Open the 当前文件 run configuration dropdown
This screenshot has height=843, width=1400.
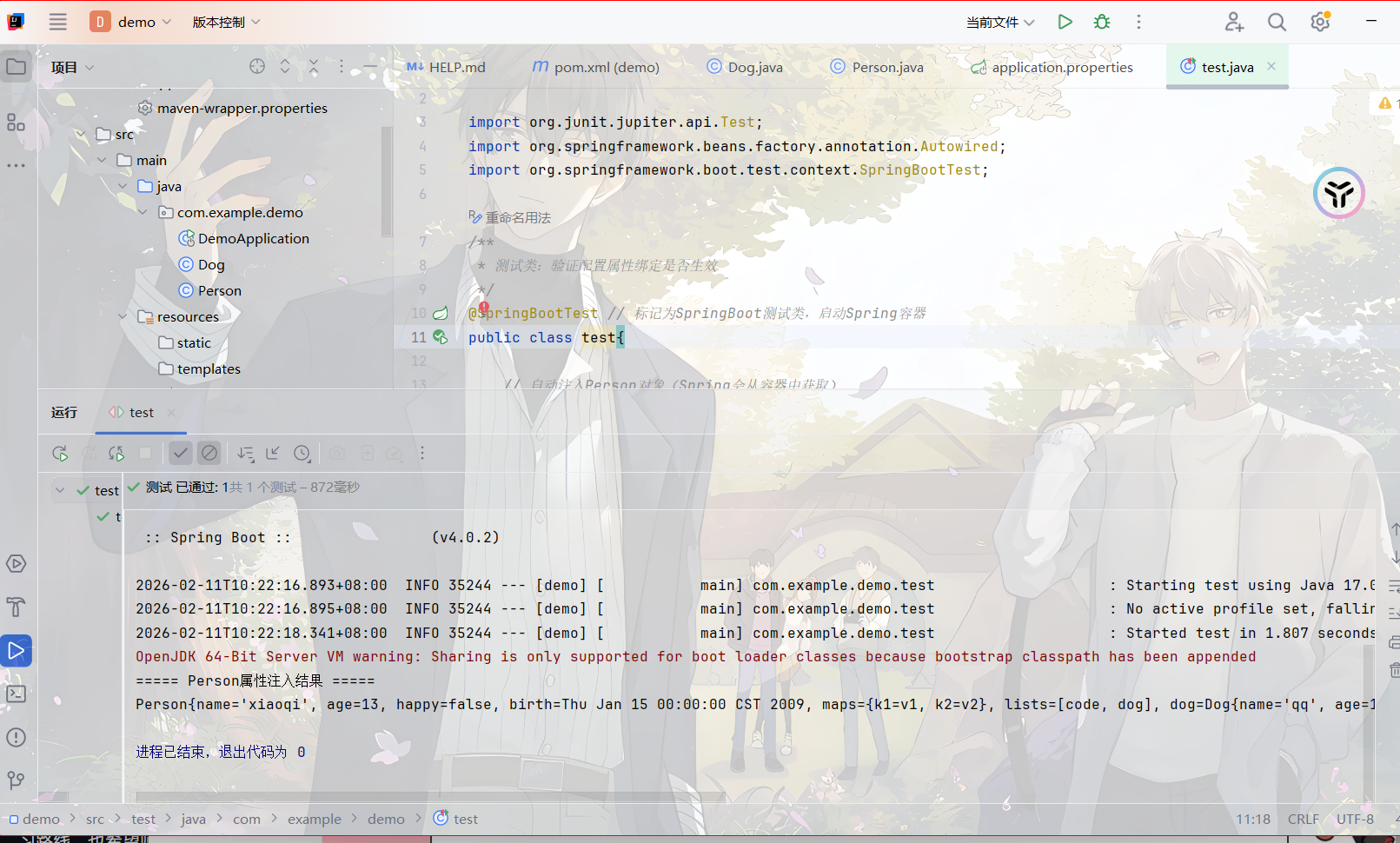click(x=999, y=22)
